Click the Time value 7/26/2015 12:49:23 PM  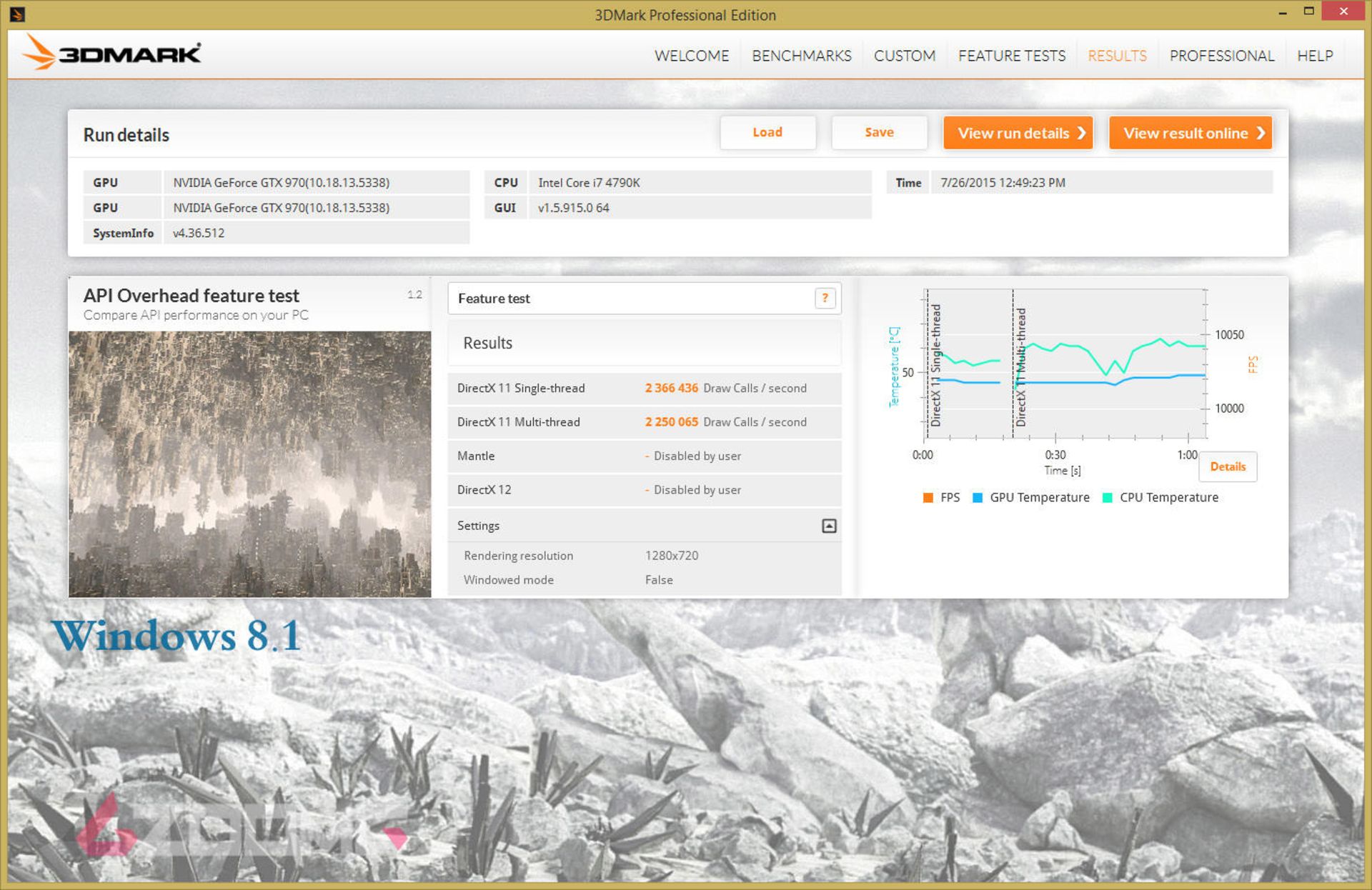tap(1003, 183)
